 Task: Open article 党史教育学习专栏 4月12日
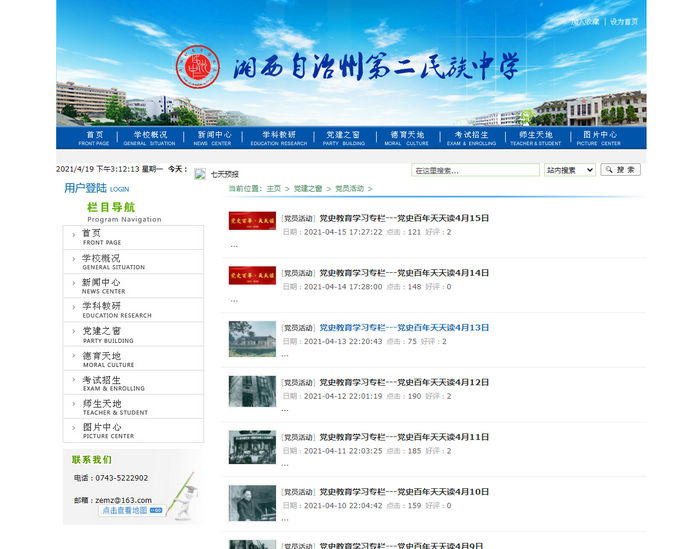coord(404,383)
